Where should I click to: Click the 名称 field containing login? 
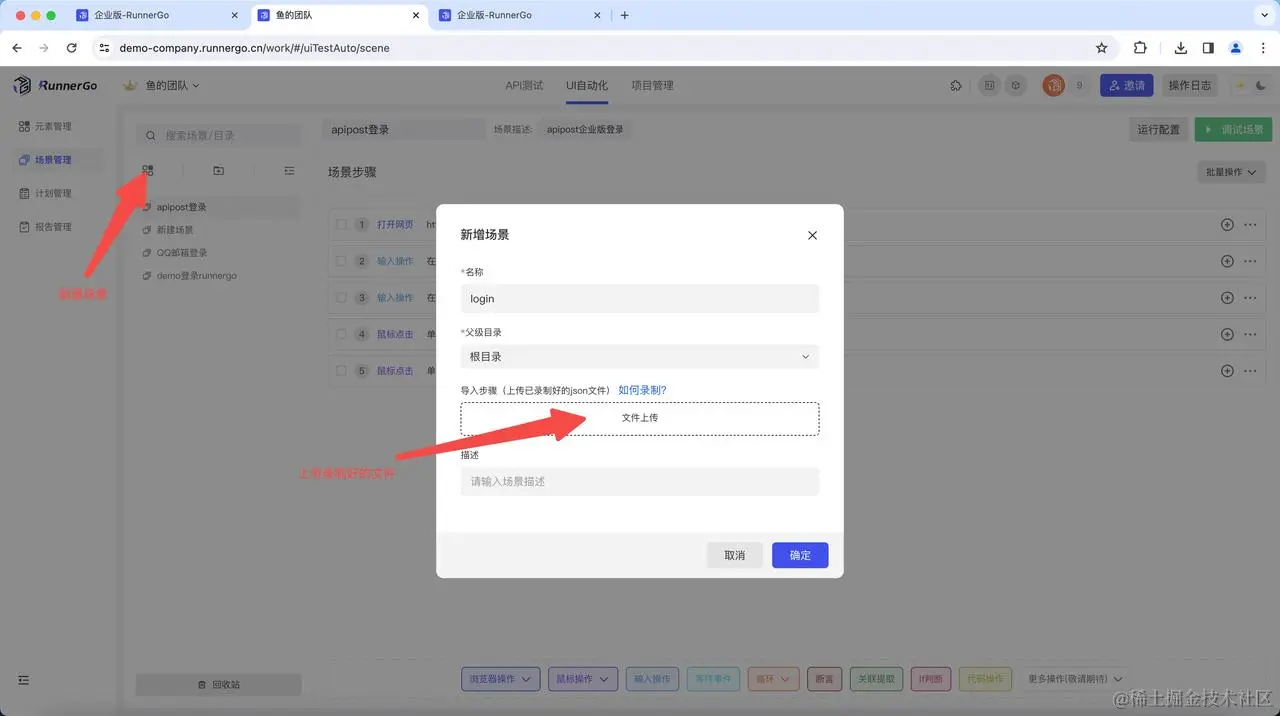[x=640, y=299]
